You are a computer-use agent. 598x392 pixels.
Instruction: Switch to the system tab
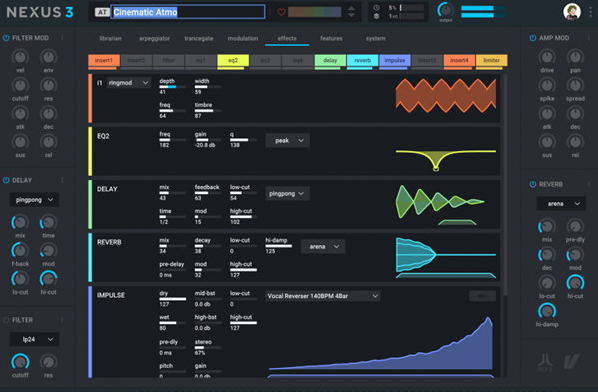coord(376,39)
